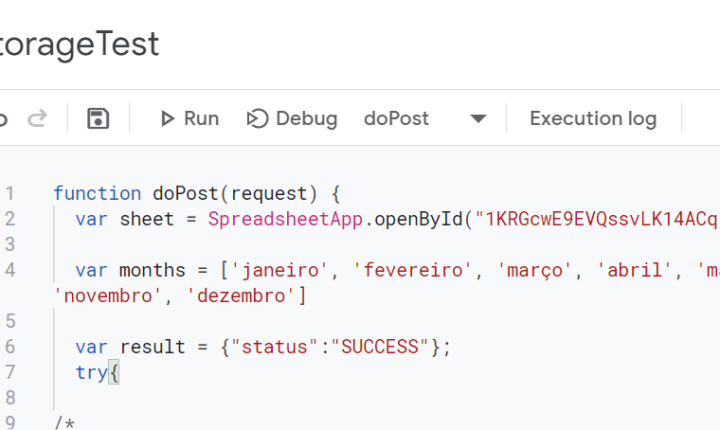Screen dimensions: 720x430
Task: Click line number 7 in the gutter
Action: coord(10,372)
